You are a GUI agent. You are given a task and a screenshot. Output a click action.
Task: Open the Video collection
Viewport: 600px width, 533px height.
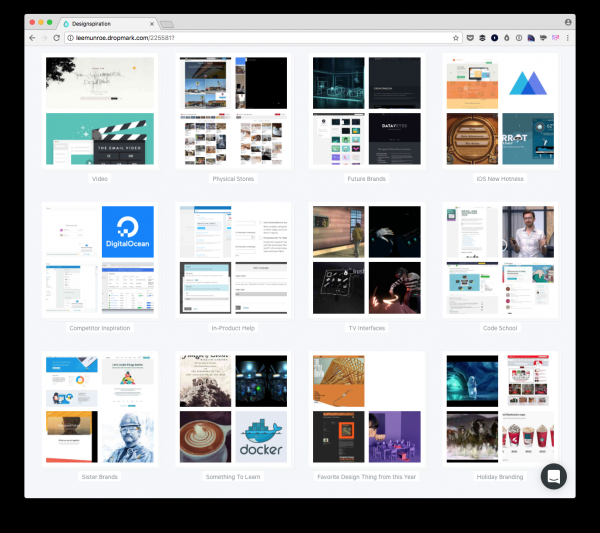[x=100, y=110]
